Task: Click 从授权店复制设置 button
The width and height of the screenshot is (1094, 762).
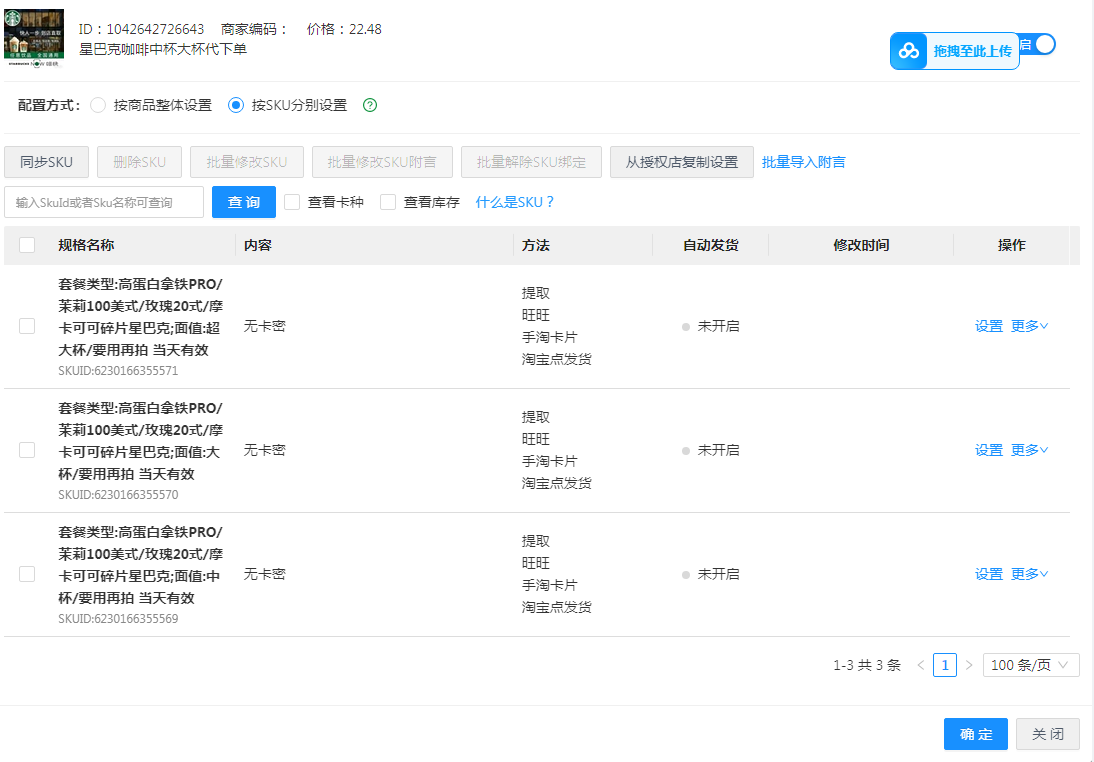Action: click(x=681, y=162)
